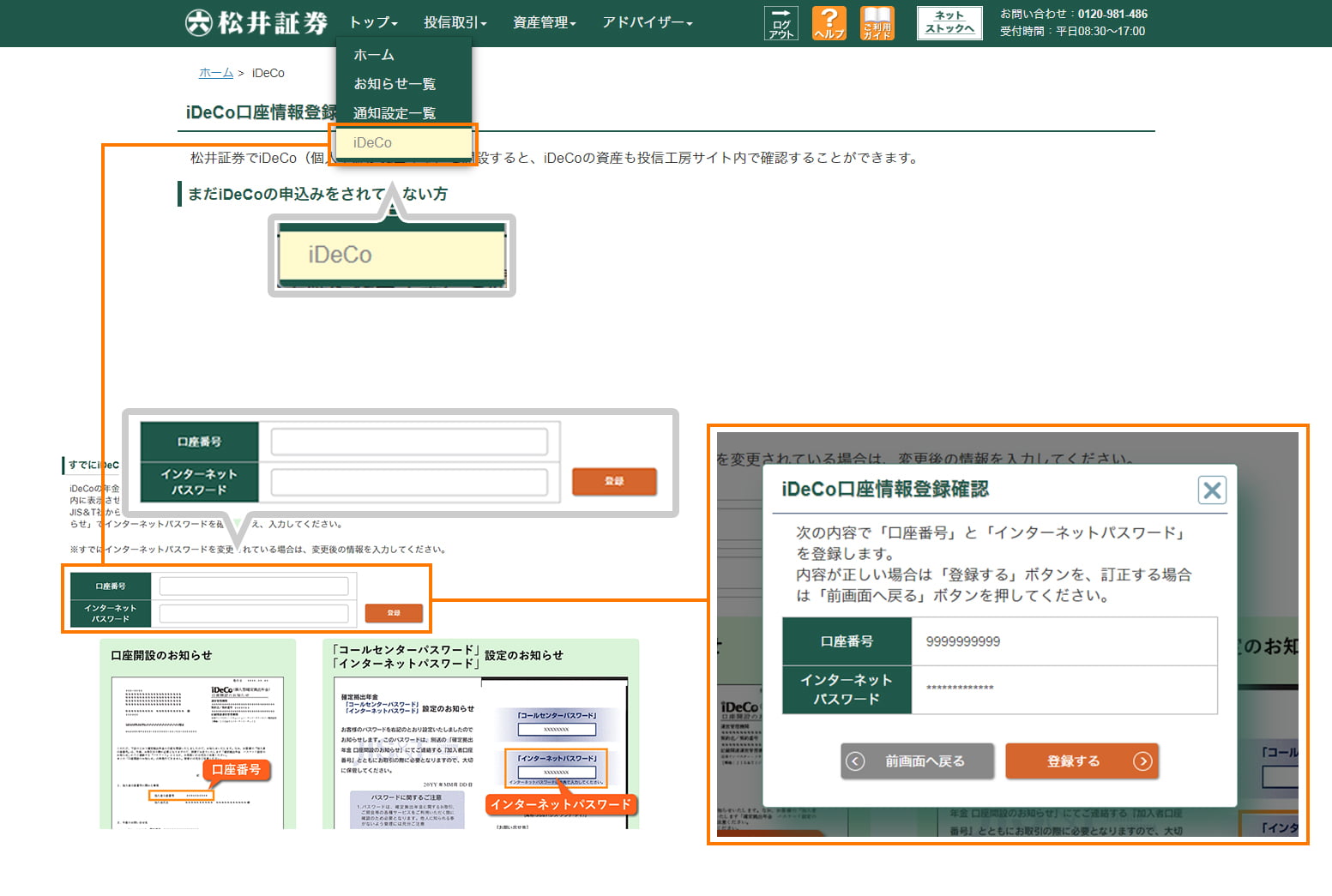The image size is (1332, 896).
Task: Click the enlarged iDeCo callout label
Action: [340, 255]
